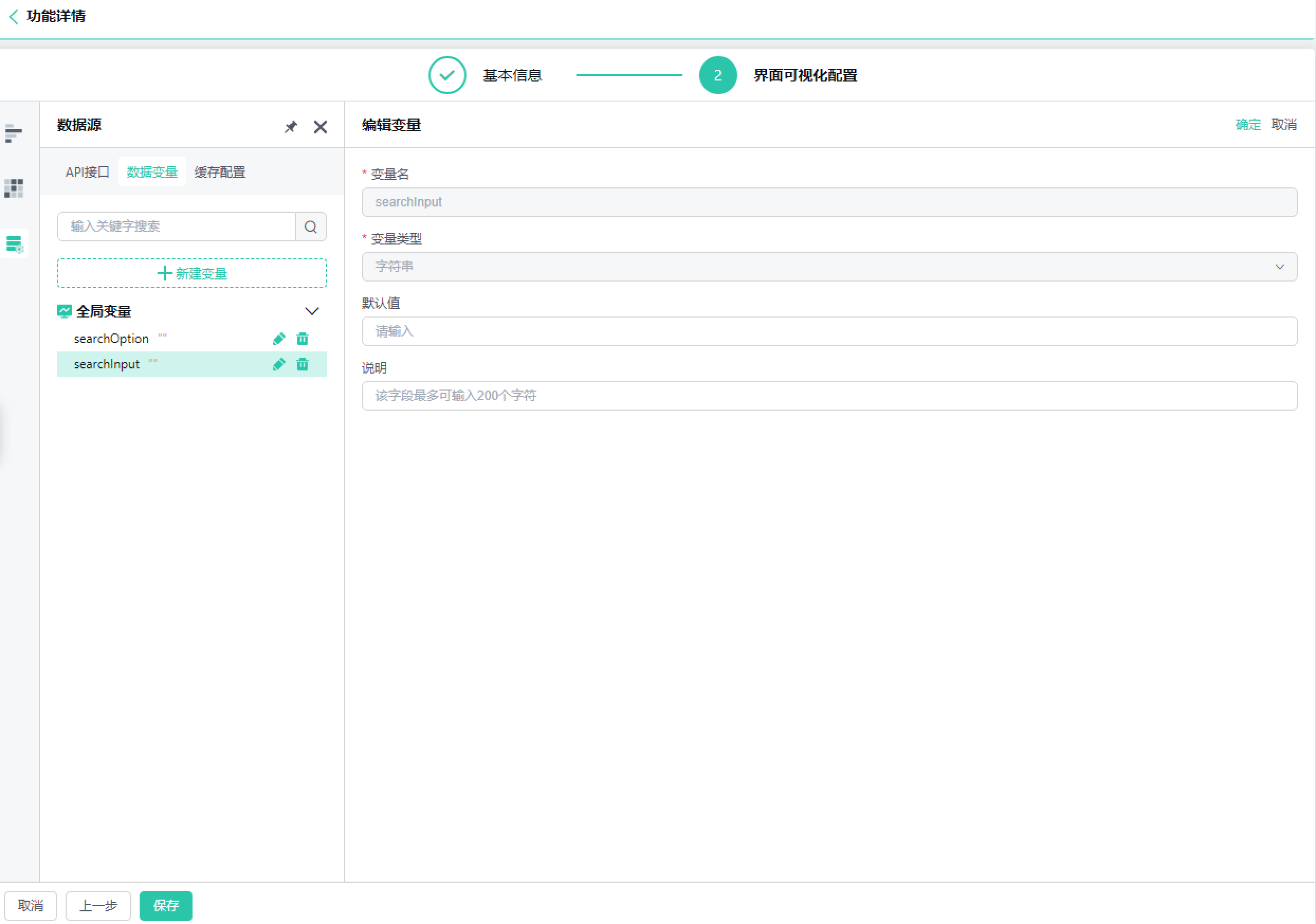The height and width of the screenshot is (924, 1316).
Task: Pin the 数据源 panel
Action: coord(291,127)
